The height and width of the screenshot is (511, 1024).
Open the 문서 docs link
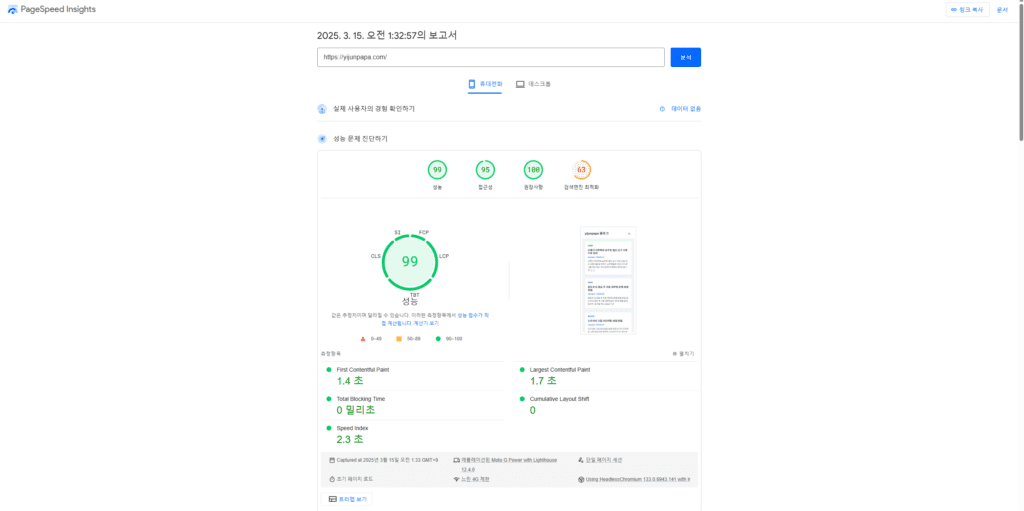click(x=1002, y=9)
